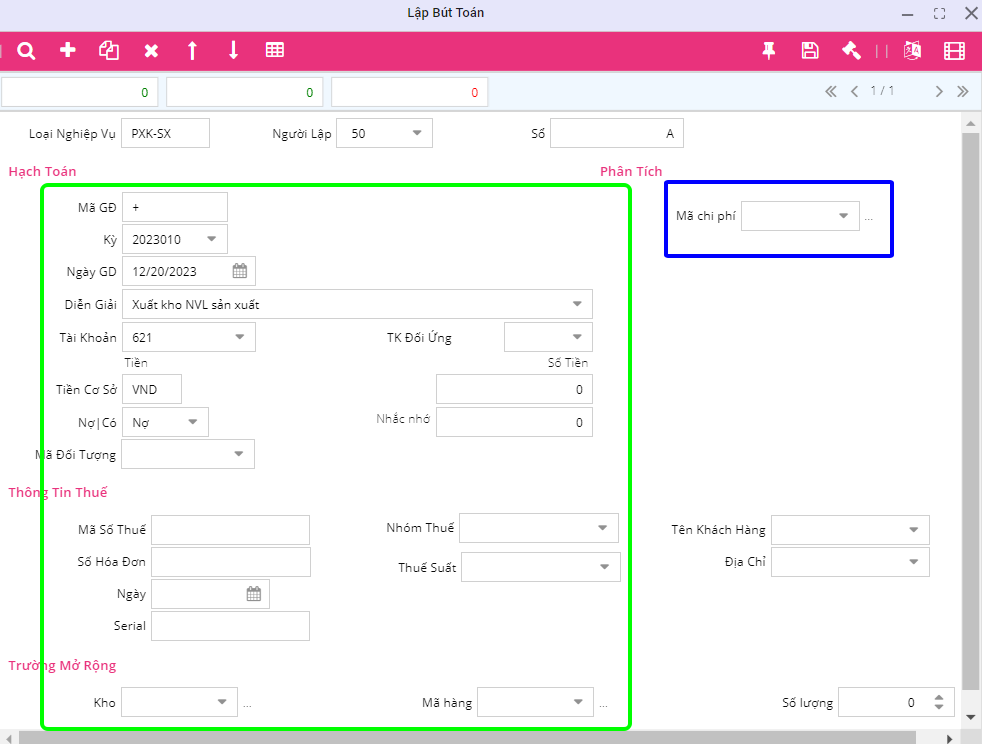This screenshot has height=744, width=982.
Task: Open the Nợ|Có debit/credit dropdown
Action: tap(193, 422)
